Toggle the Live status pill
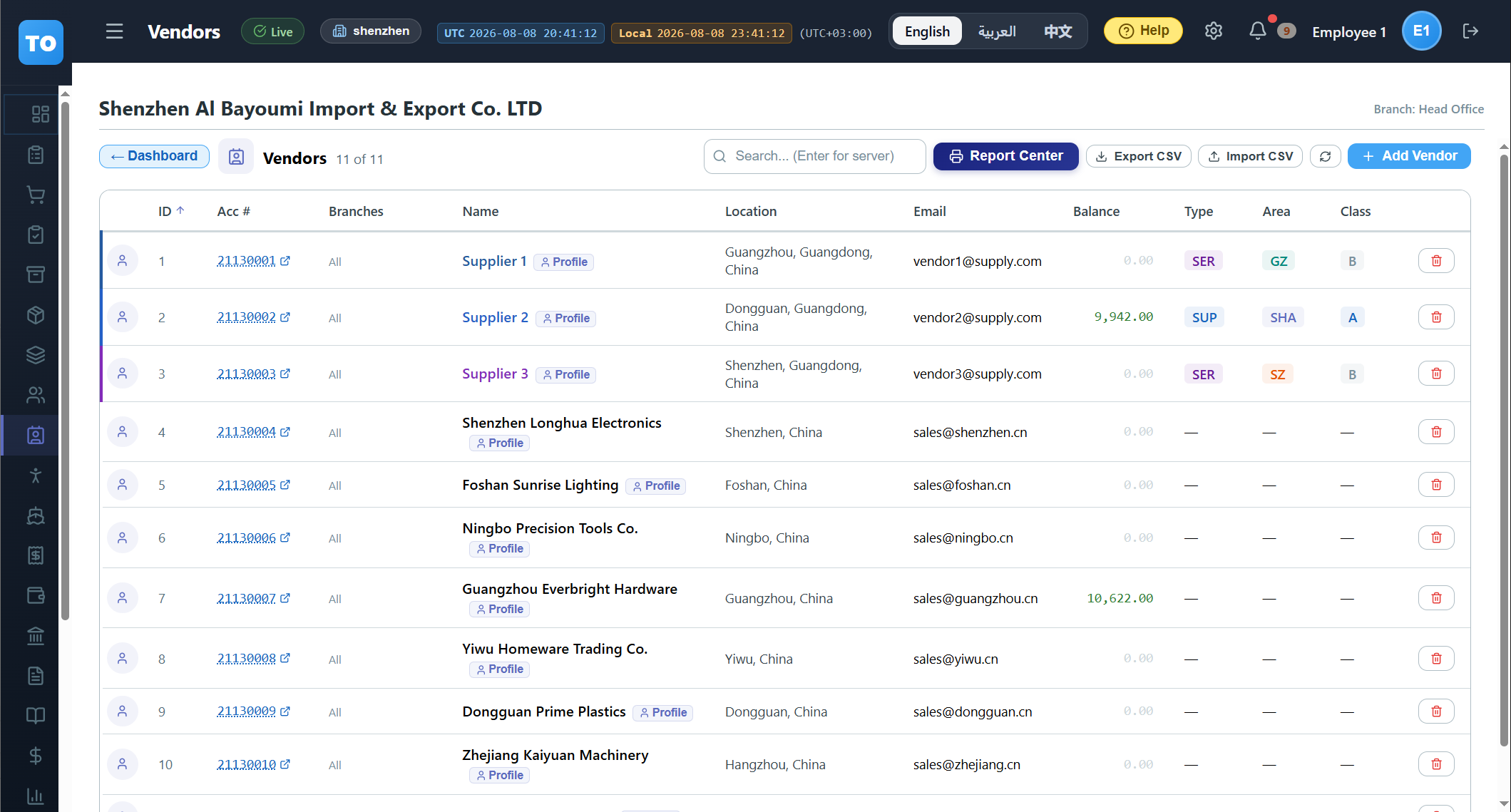1511x812 pixels. click(272, 31)
